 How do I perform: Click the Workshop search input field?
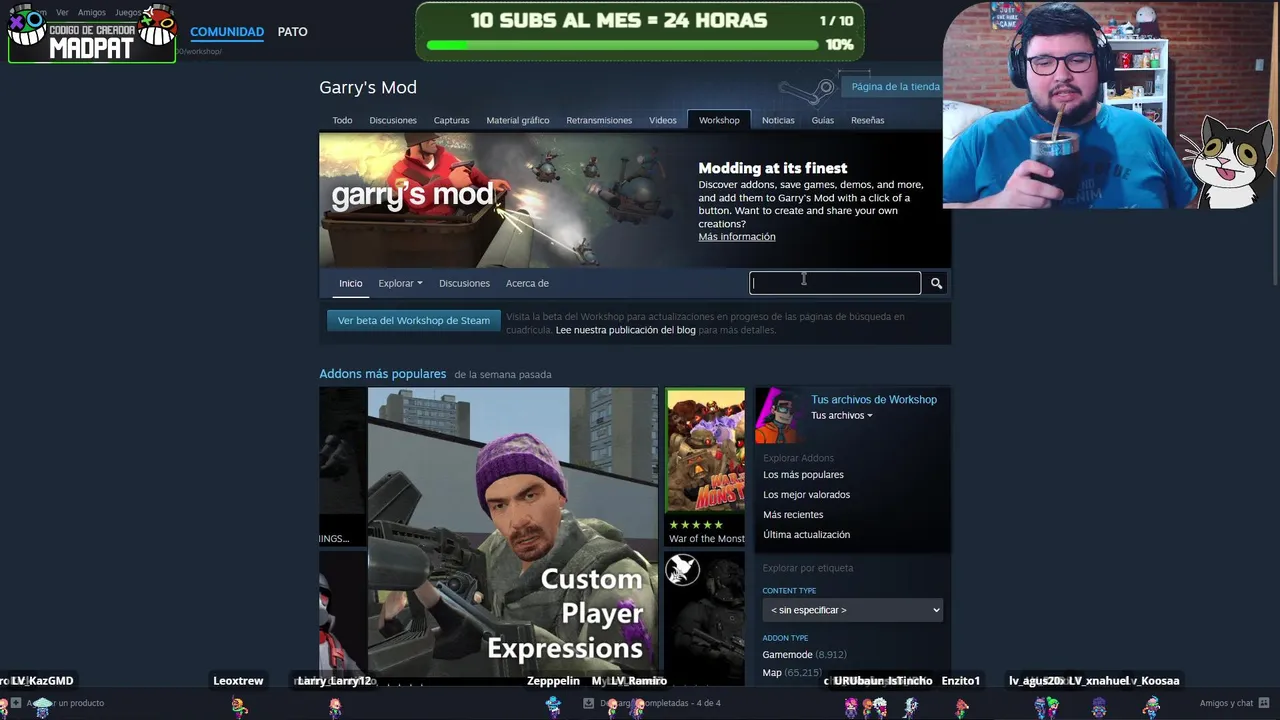pyautogui.click(x=835, y=283)
